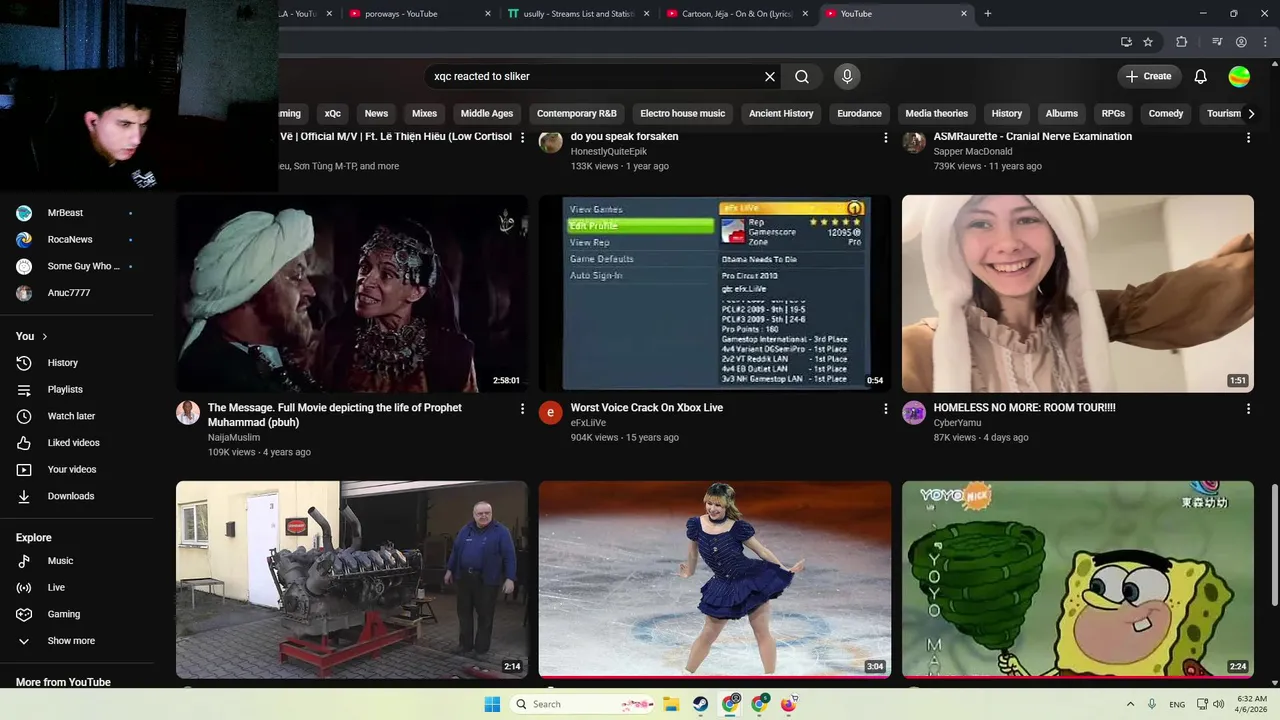This screenshot has width=1280, height=720.
Task: Close the poroways - YouTube tab
Action: 488,14
